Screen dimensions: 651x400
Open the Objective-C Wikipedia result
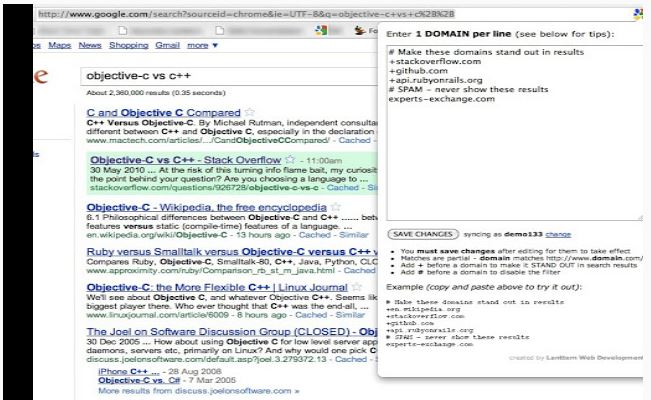point(207,207)
